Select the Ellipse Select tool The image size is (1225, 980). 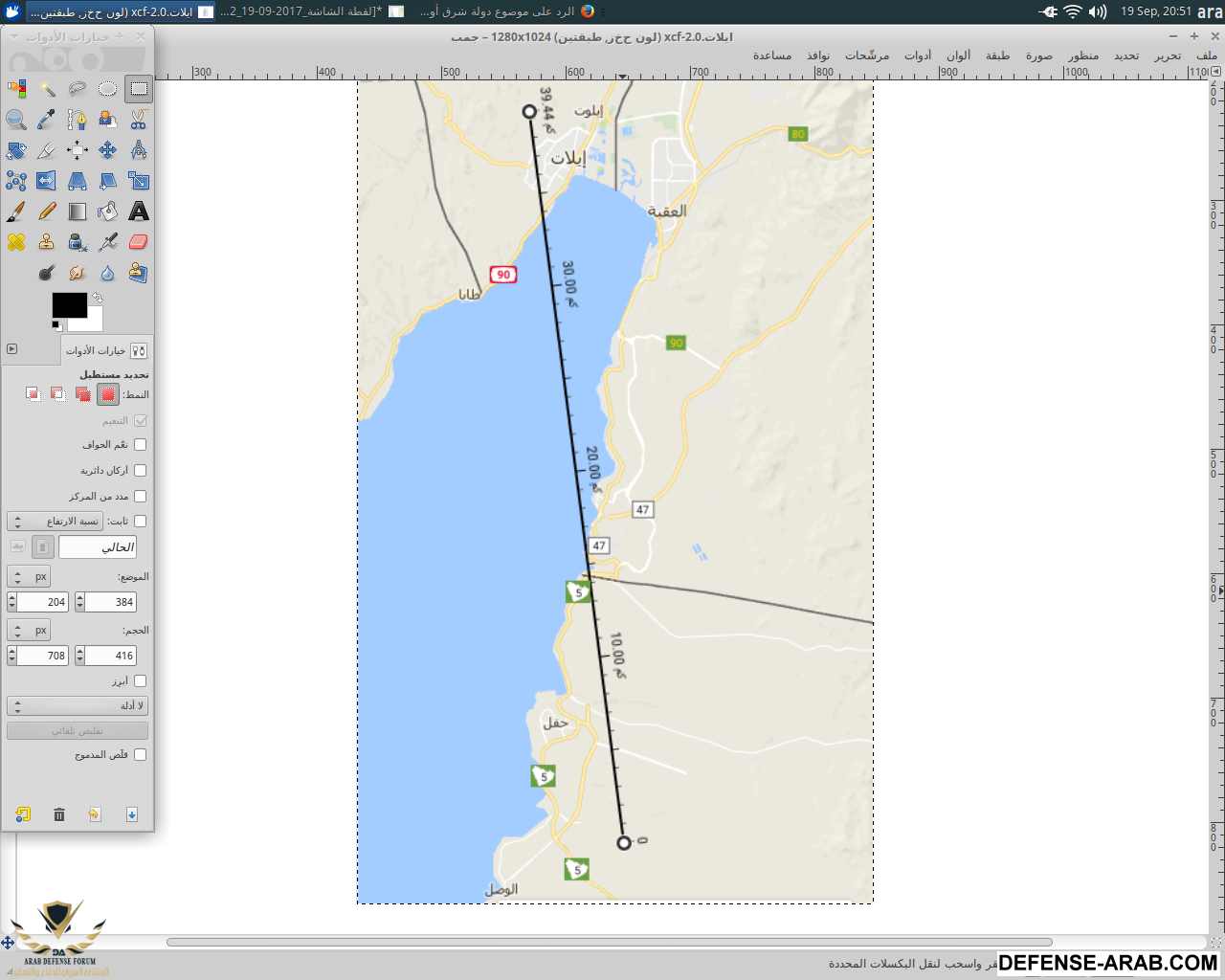(x=108, y=89)
